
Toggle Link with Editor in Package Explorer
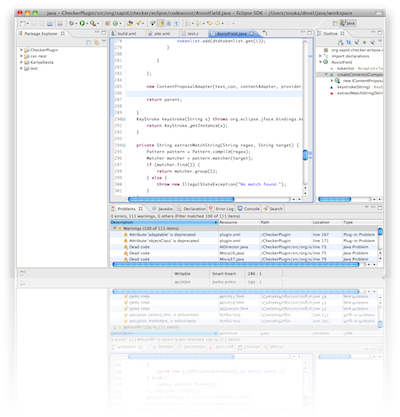(96, 42)
